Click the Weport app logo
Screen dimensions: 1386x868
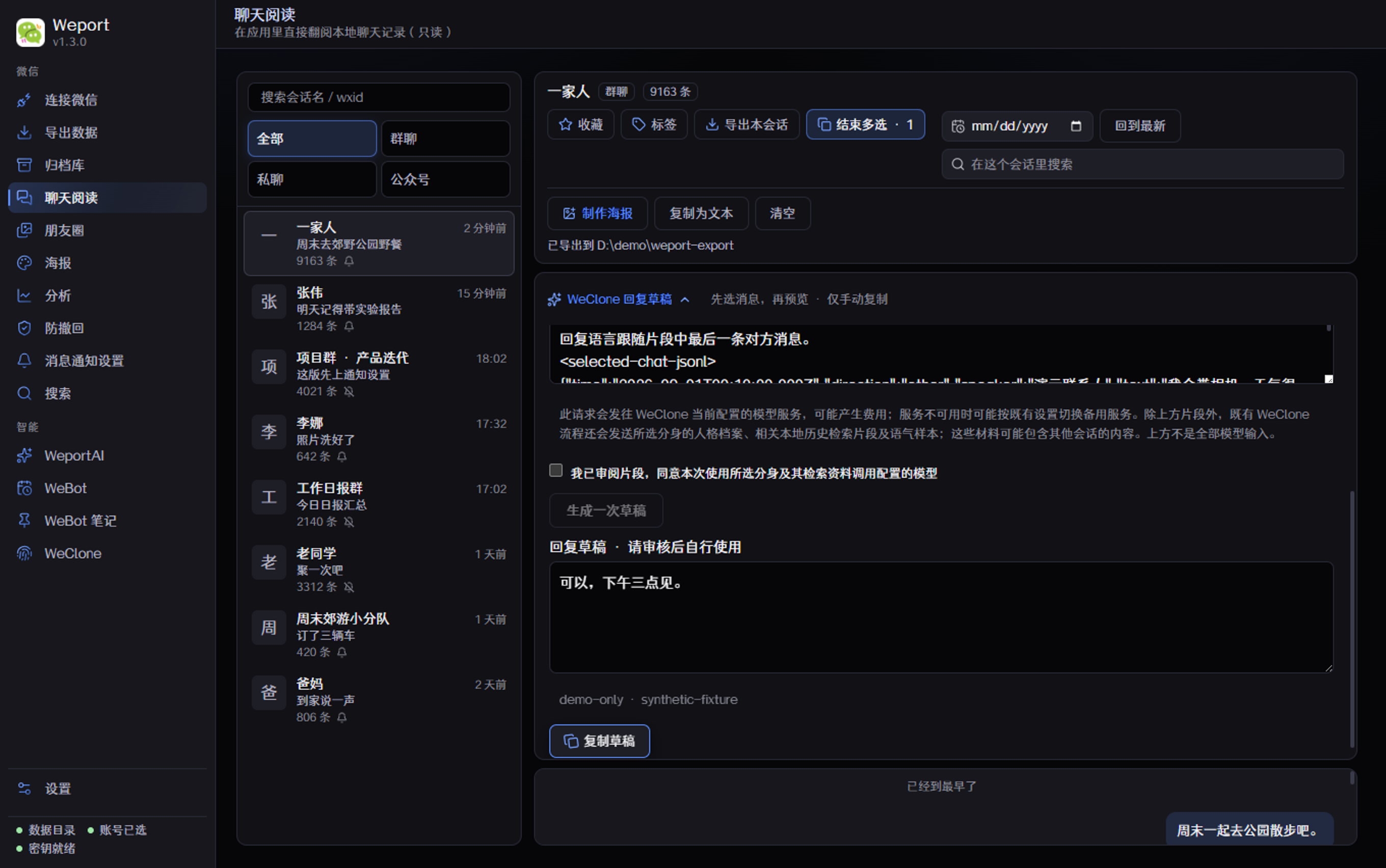coord(31,32)
